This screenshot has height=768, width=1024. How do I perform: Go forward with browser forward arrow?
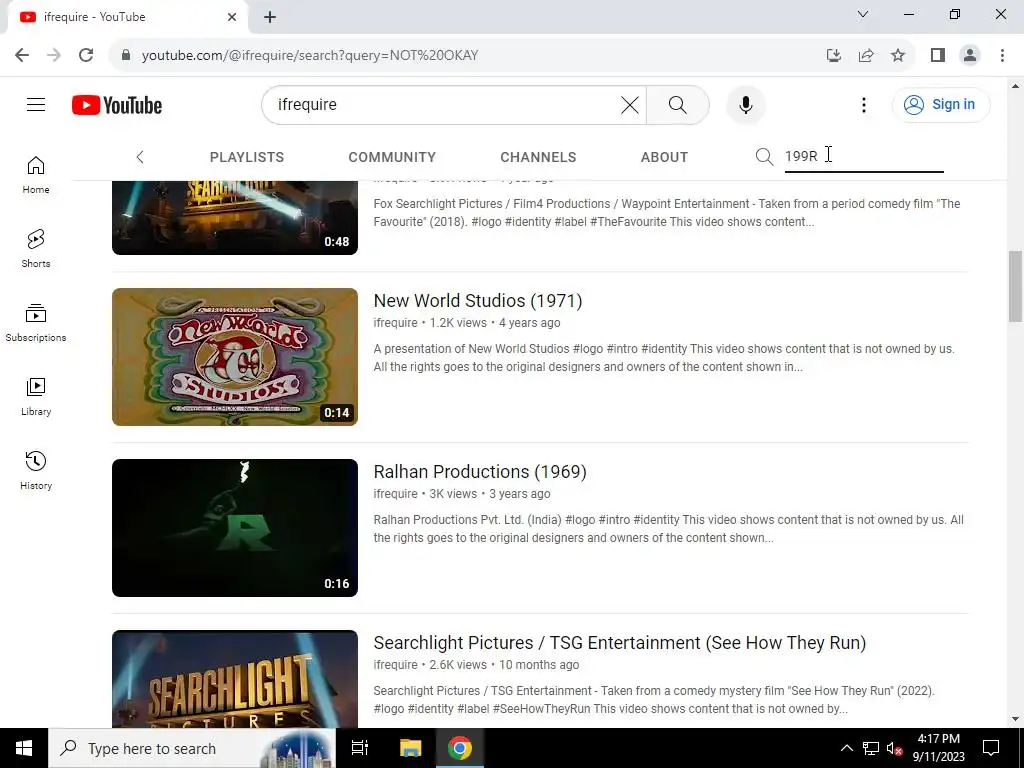pos(54,55)
